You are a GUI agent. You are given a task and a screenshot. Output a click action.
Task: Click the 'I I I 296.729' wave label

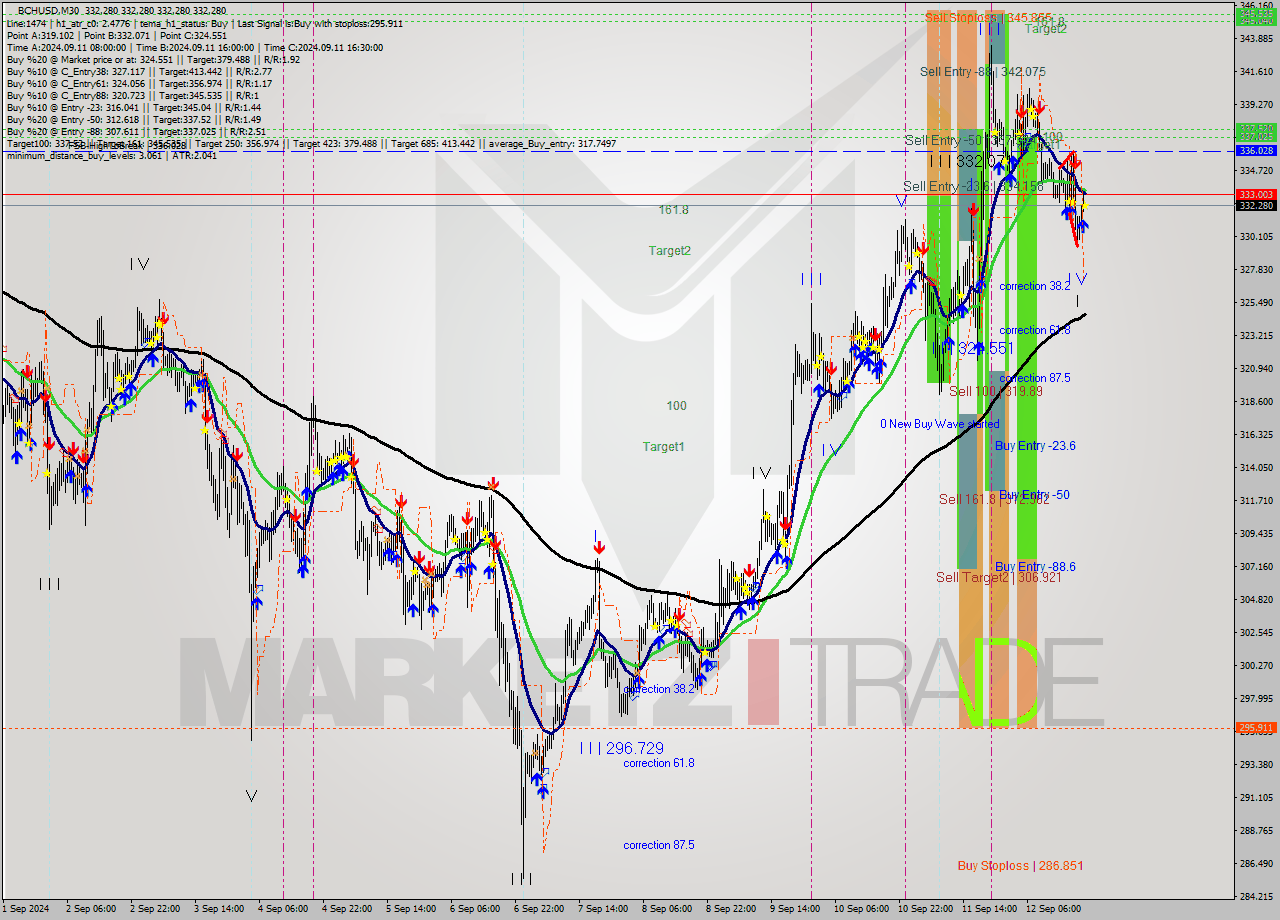click(x=621, y=748)
